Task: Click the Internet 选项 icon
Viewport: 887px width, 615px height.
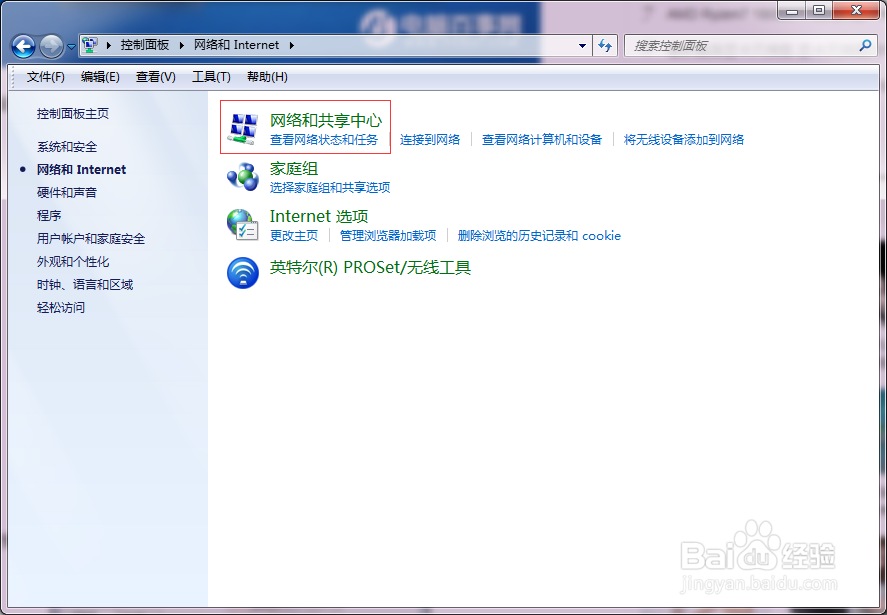Action: pyautogui.click(x=243, y=225)
